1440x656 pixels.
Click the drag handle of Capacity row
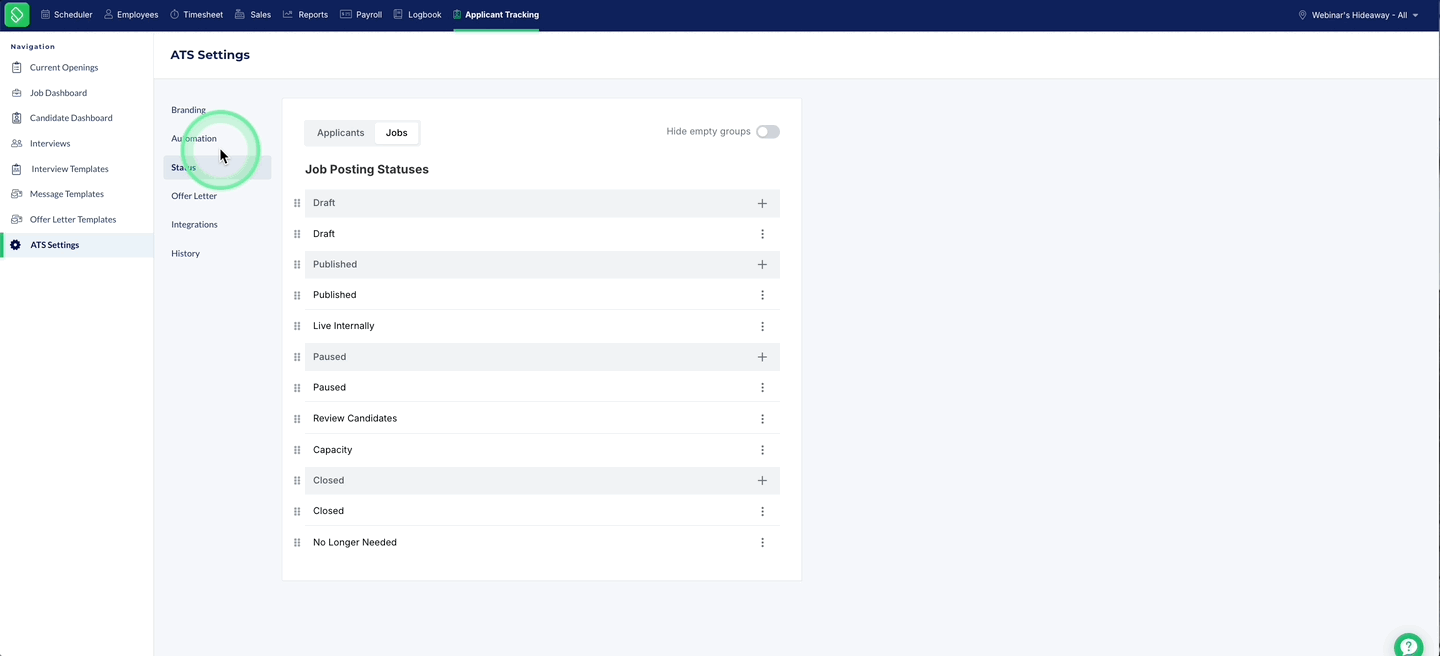(x=297, y=450)
